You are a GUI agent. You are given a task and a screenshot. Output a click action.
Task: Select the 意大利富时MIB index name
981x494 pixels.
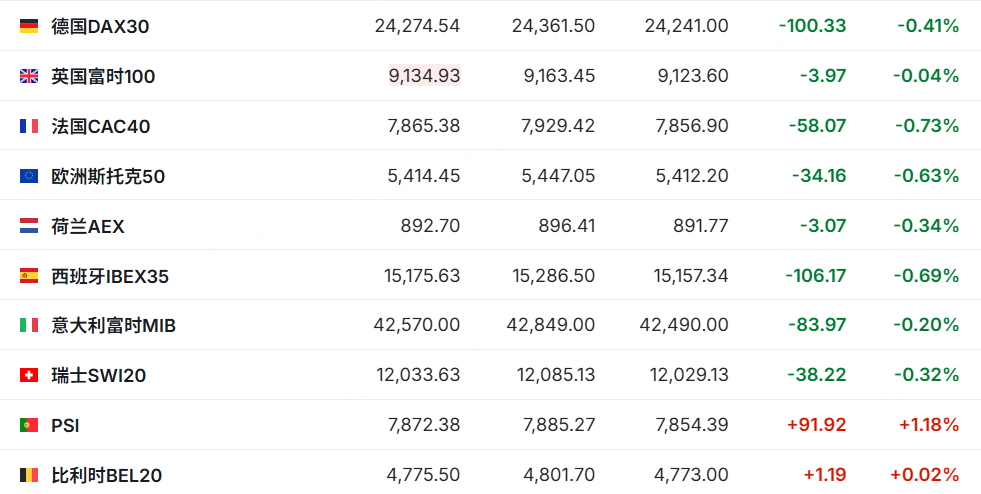tap(113, 325)
